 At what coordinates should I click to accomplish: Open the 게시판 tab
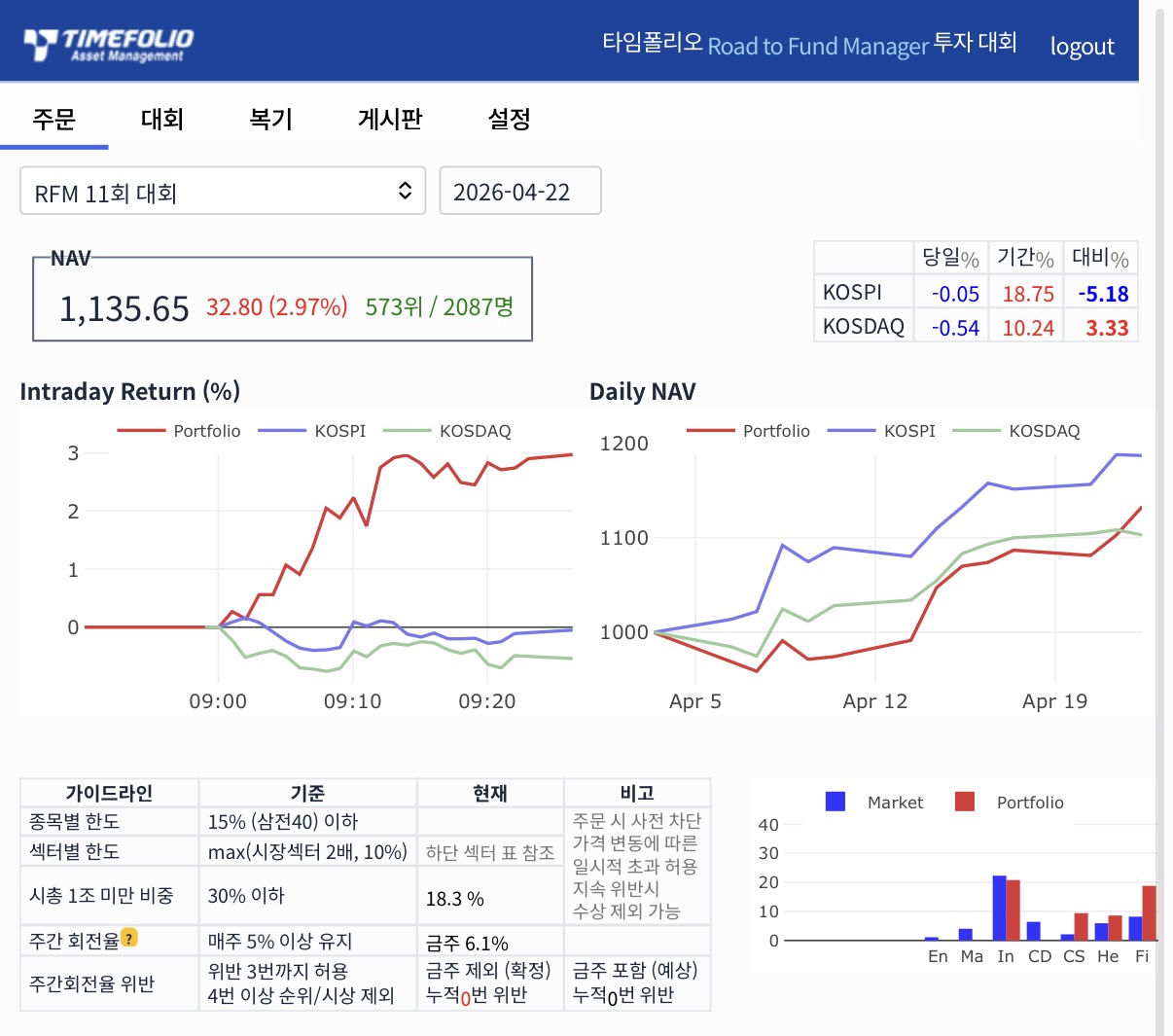pyautogui.click(x=390, y=119)
